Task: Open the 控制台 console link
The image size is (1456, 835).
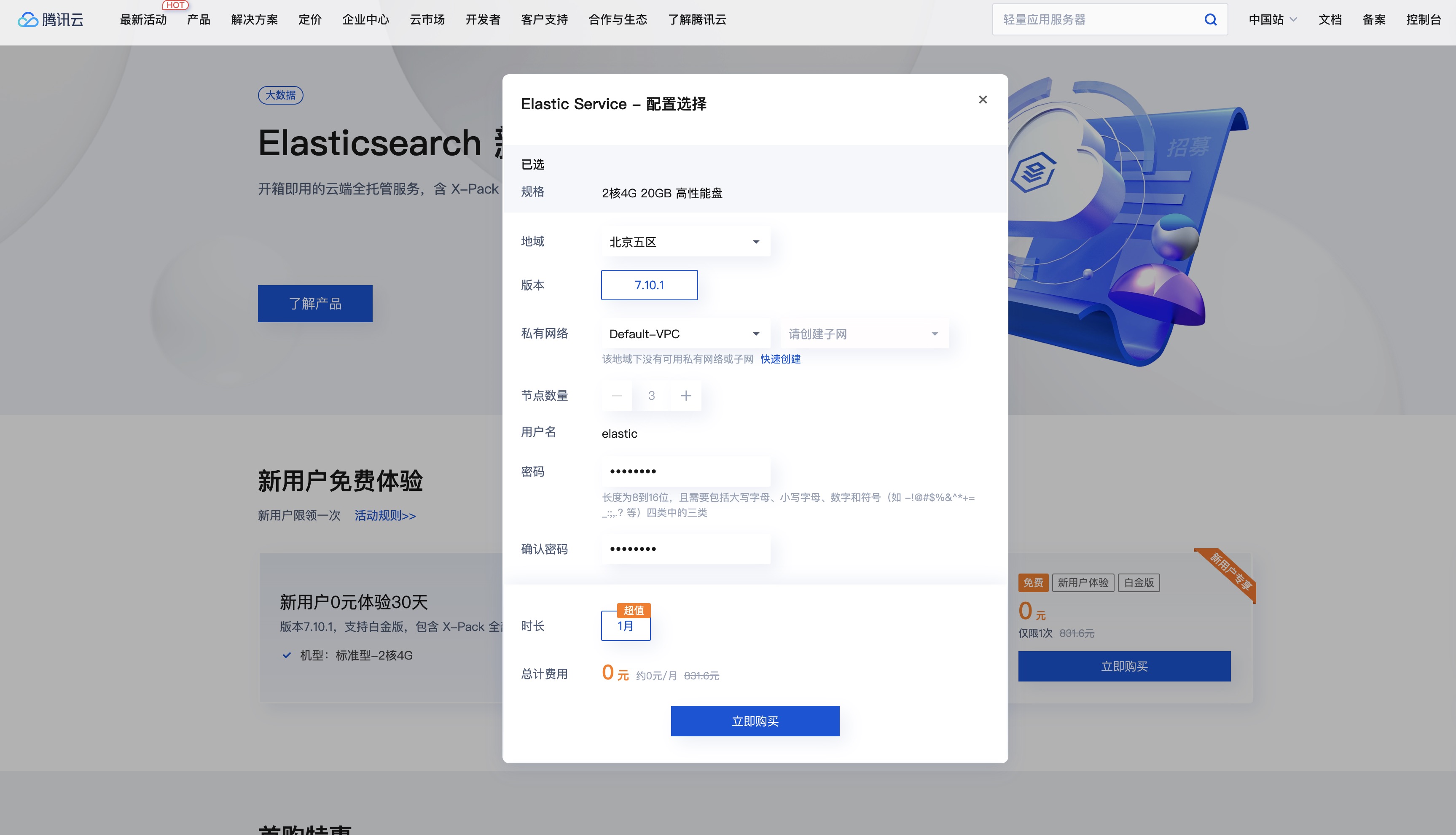Action: (1423, 19)
